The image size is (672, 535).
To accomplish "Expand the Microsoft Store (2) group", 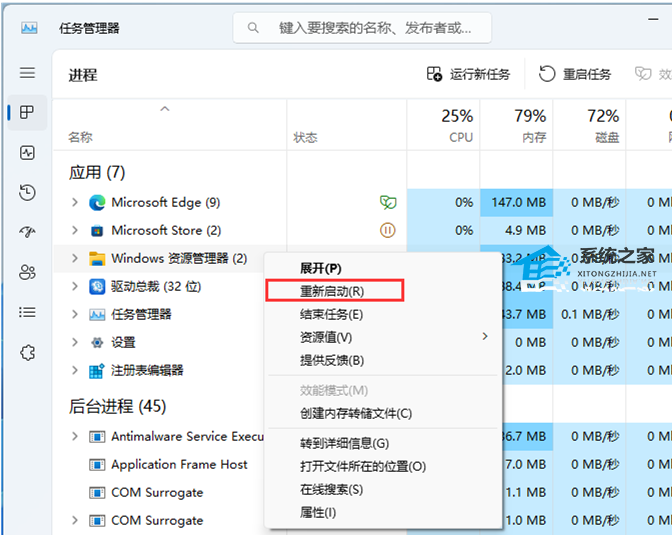I will point(75,231).
